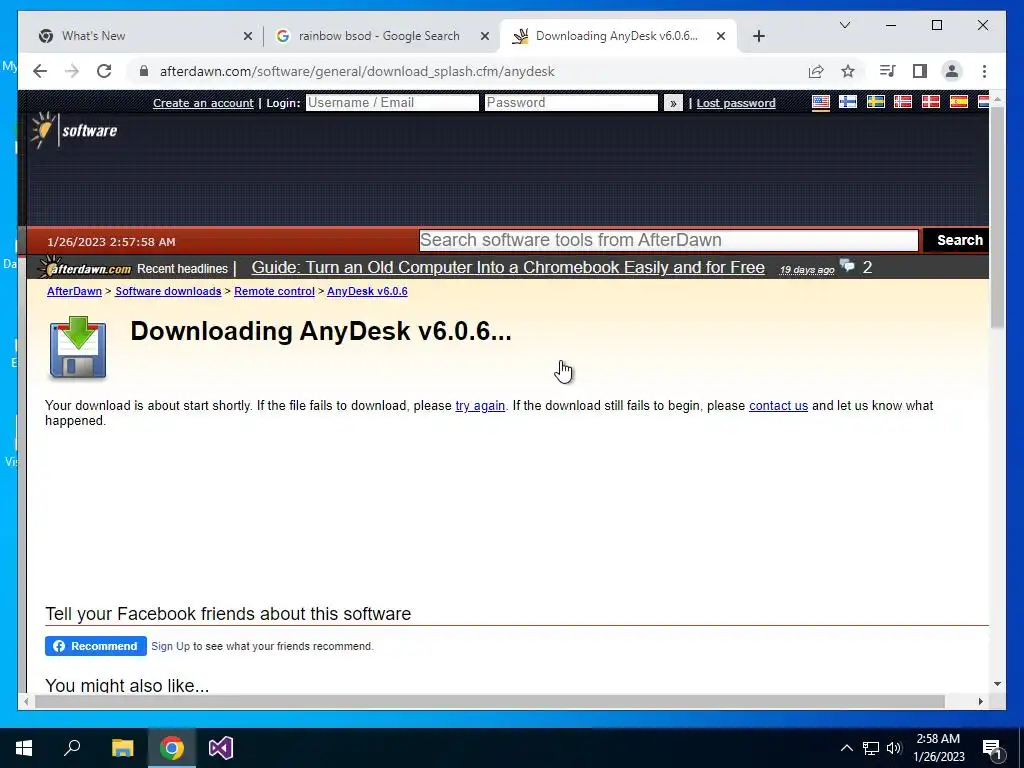Image resolution: width=1024 pixels, height=768 pixels.
Task: Click the scroll right arrow
Action: click(980, 701)
